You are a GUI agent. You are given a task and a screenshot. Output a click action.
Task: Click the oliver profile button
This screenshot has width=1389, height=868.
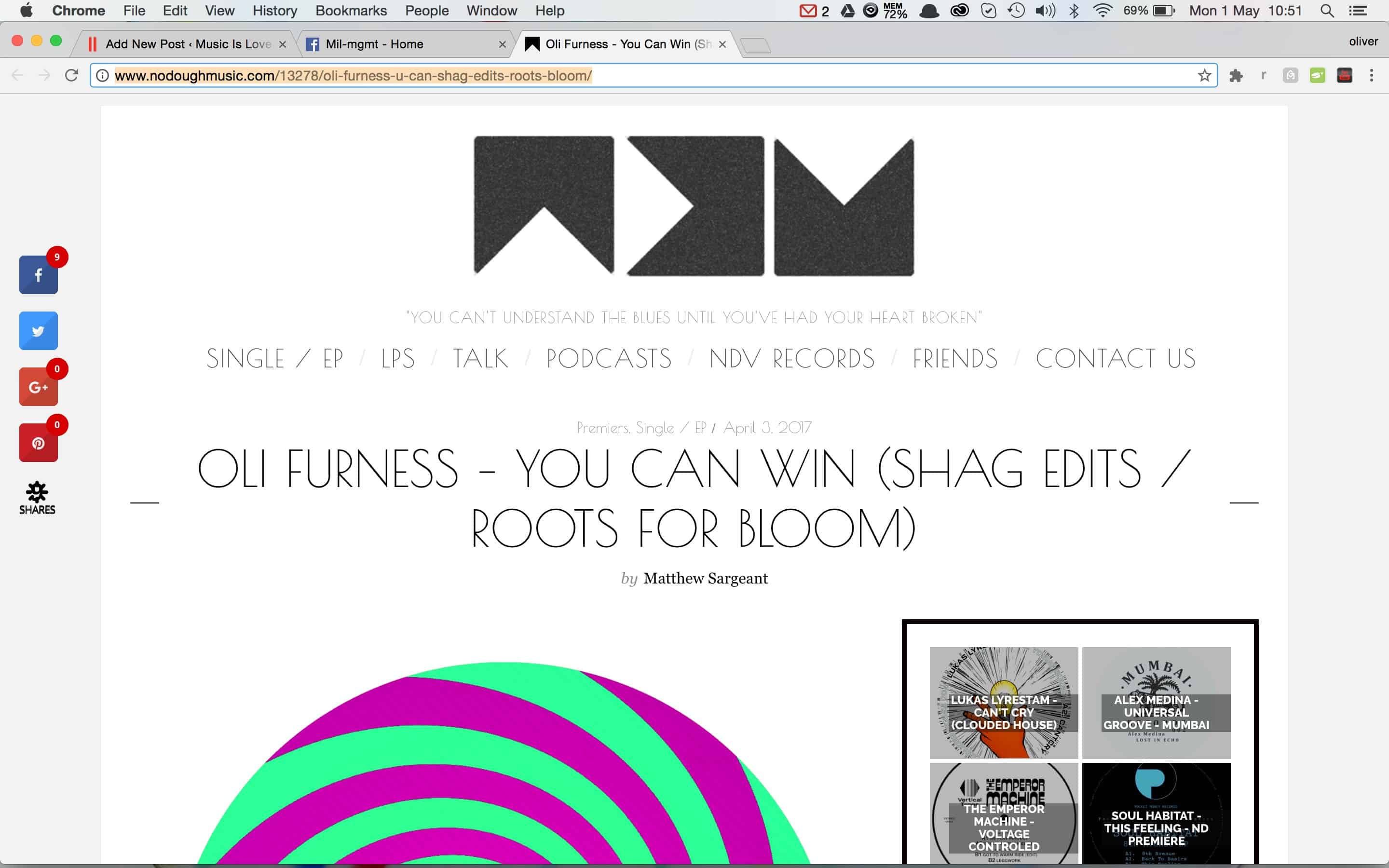[x=1363, y=41]
